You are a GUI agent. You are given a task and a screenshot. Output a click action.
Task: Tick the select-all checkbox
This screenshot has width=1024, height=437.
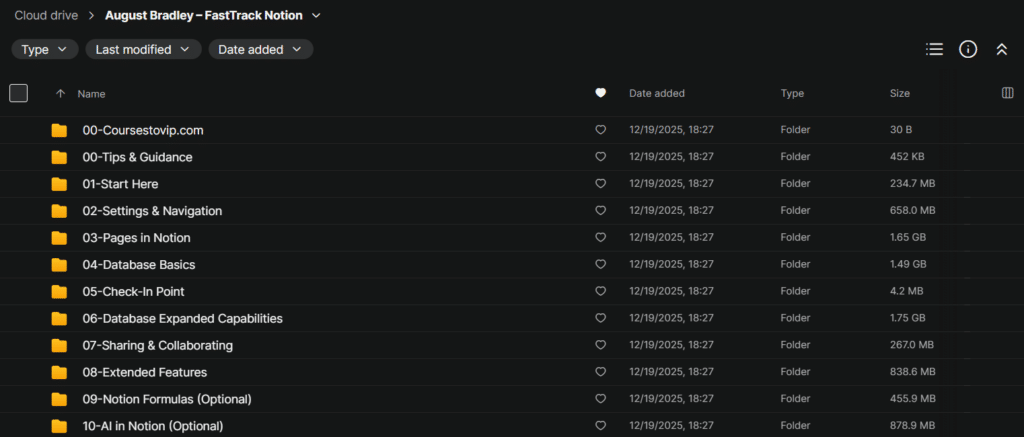[x=18, y=93]
